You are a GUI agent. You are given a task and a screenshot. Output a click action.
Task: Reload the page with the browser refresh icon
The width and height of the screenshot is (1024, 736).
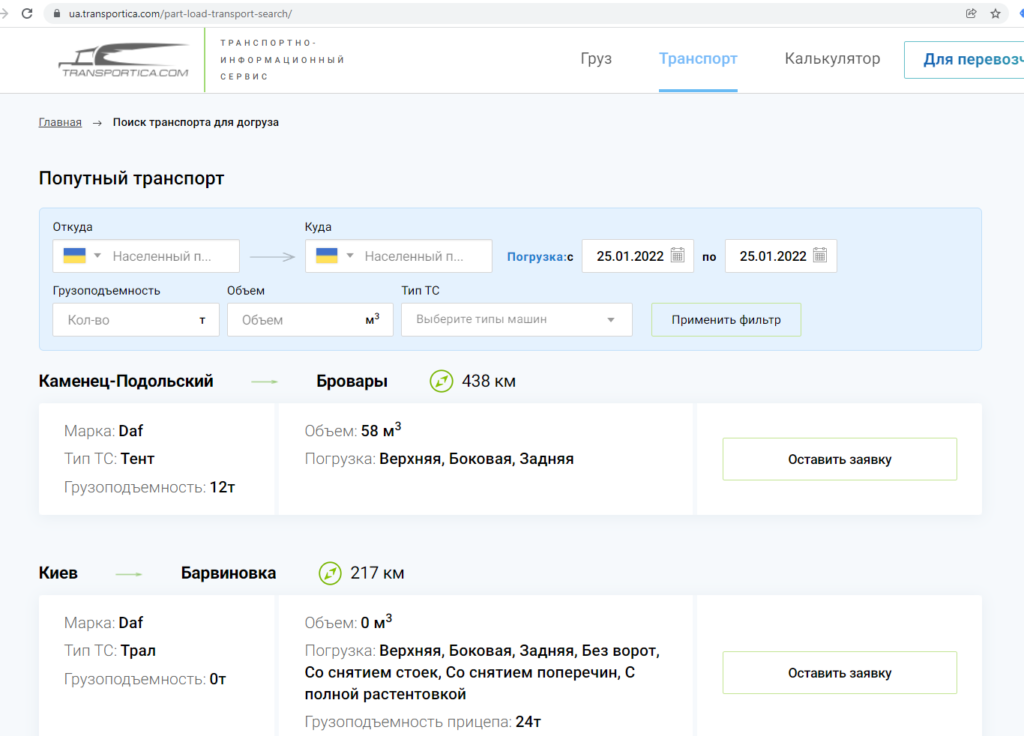27,13
